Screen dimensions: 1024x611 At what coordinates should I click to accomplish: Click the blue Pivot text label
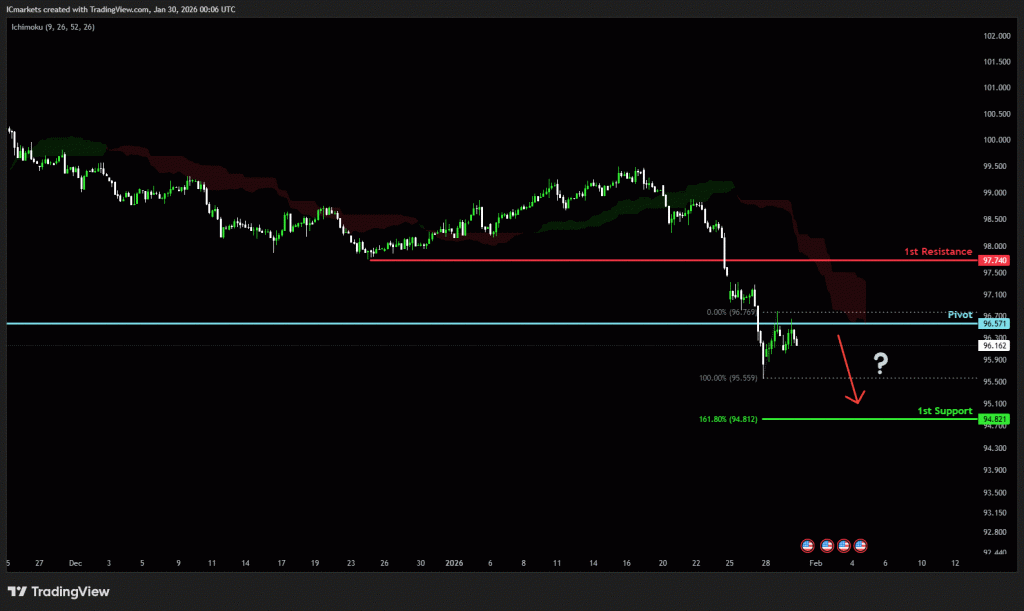(960, 314)
